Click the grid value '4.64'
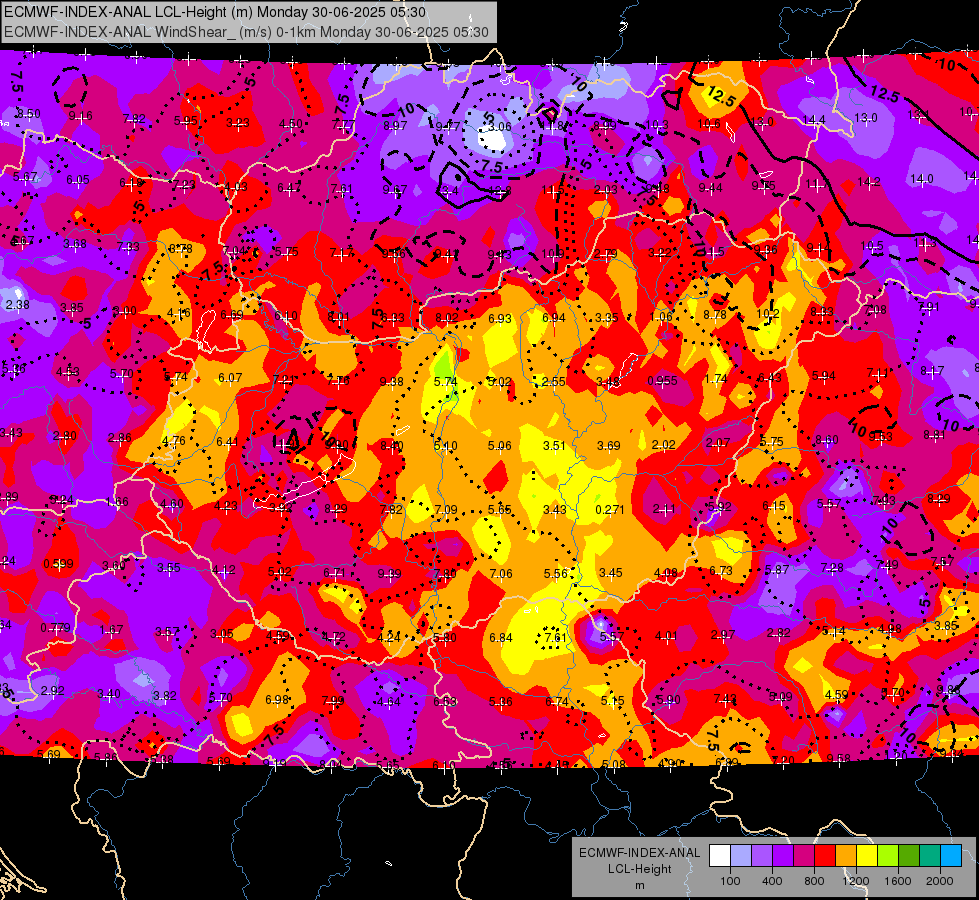 pos(389,702)
